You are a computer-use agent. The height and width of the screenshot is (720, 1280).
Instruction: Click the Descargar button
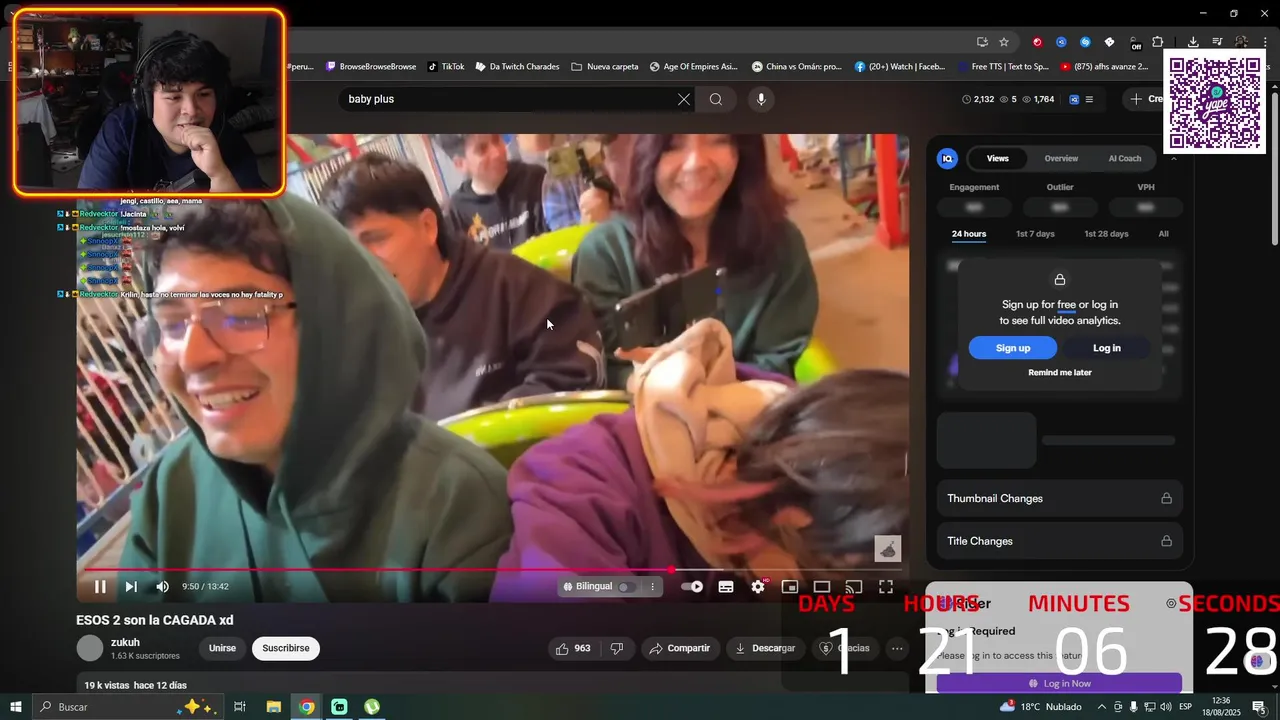(x=765, y=648)
